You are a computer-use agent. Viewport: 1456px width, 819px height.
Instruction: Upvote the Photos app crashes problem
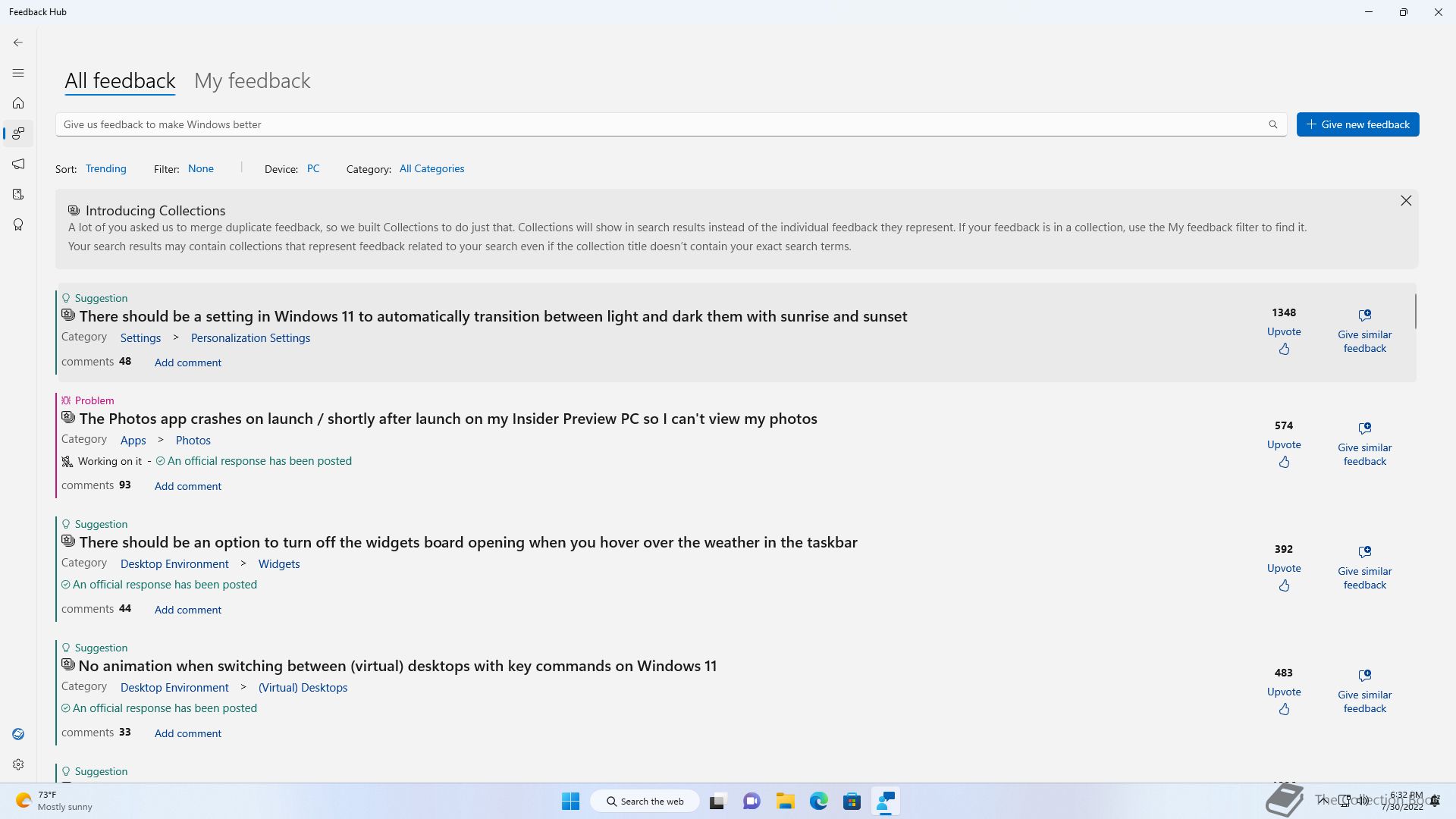(1284, 453)
